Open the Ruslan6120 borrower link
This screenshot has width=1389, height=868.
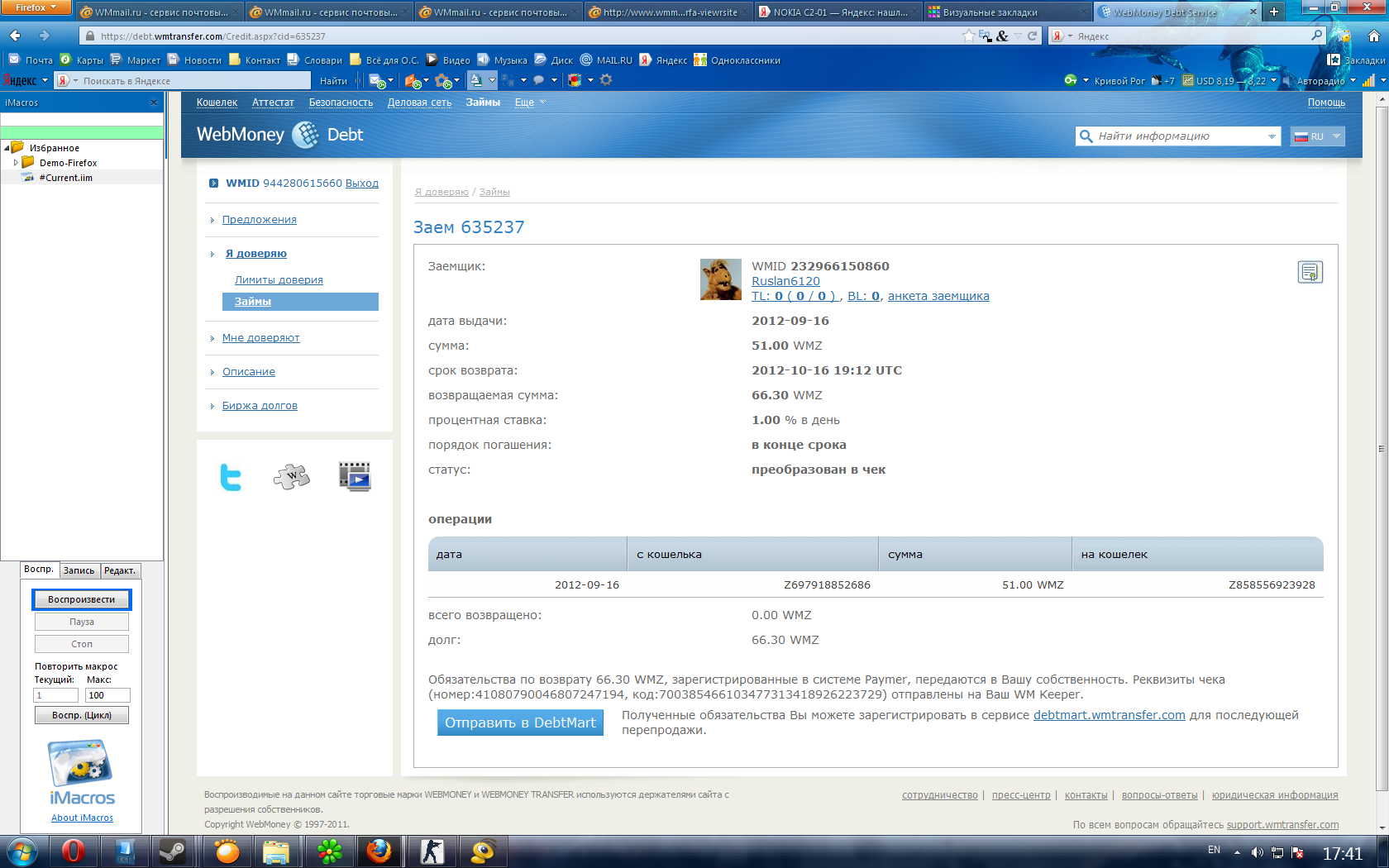pyautogui.click(x=785, y=281)
